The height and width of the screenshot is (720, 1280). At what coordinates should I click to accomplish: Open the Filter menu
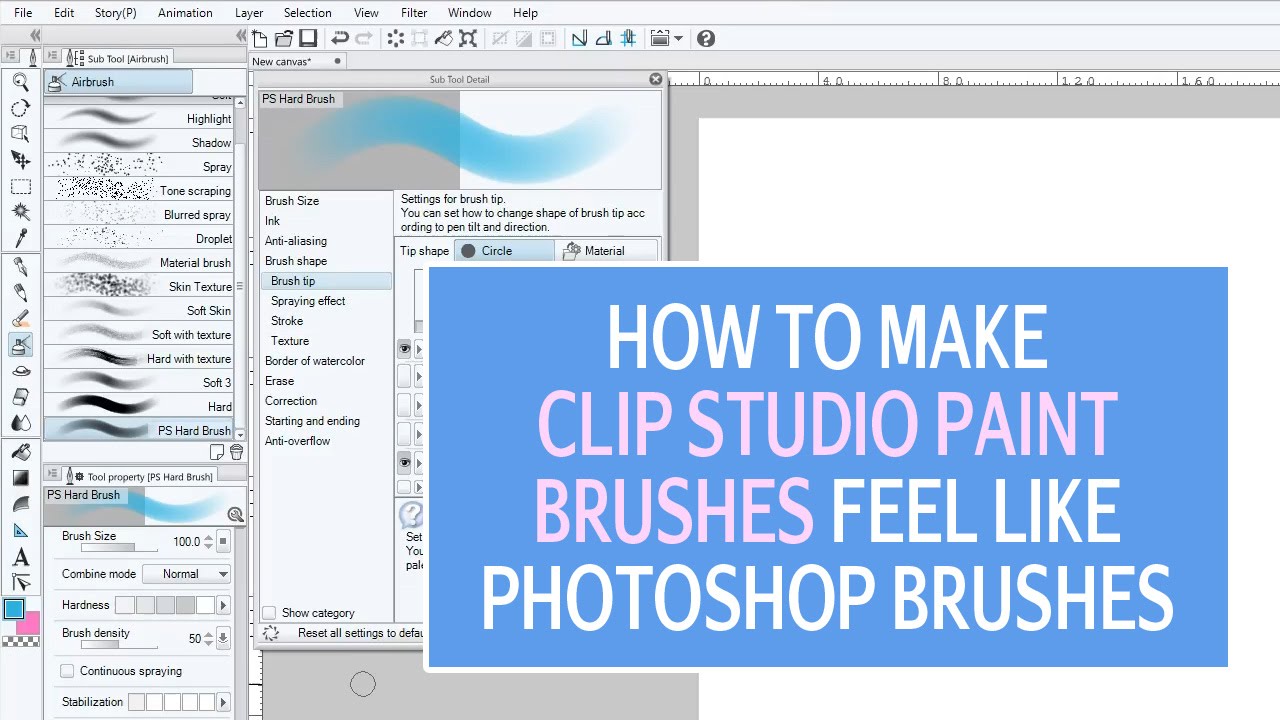(x=414, y=13)
